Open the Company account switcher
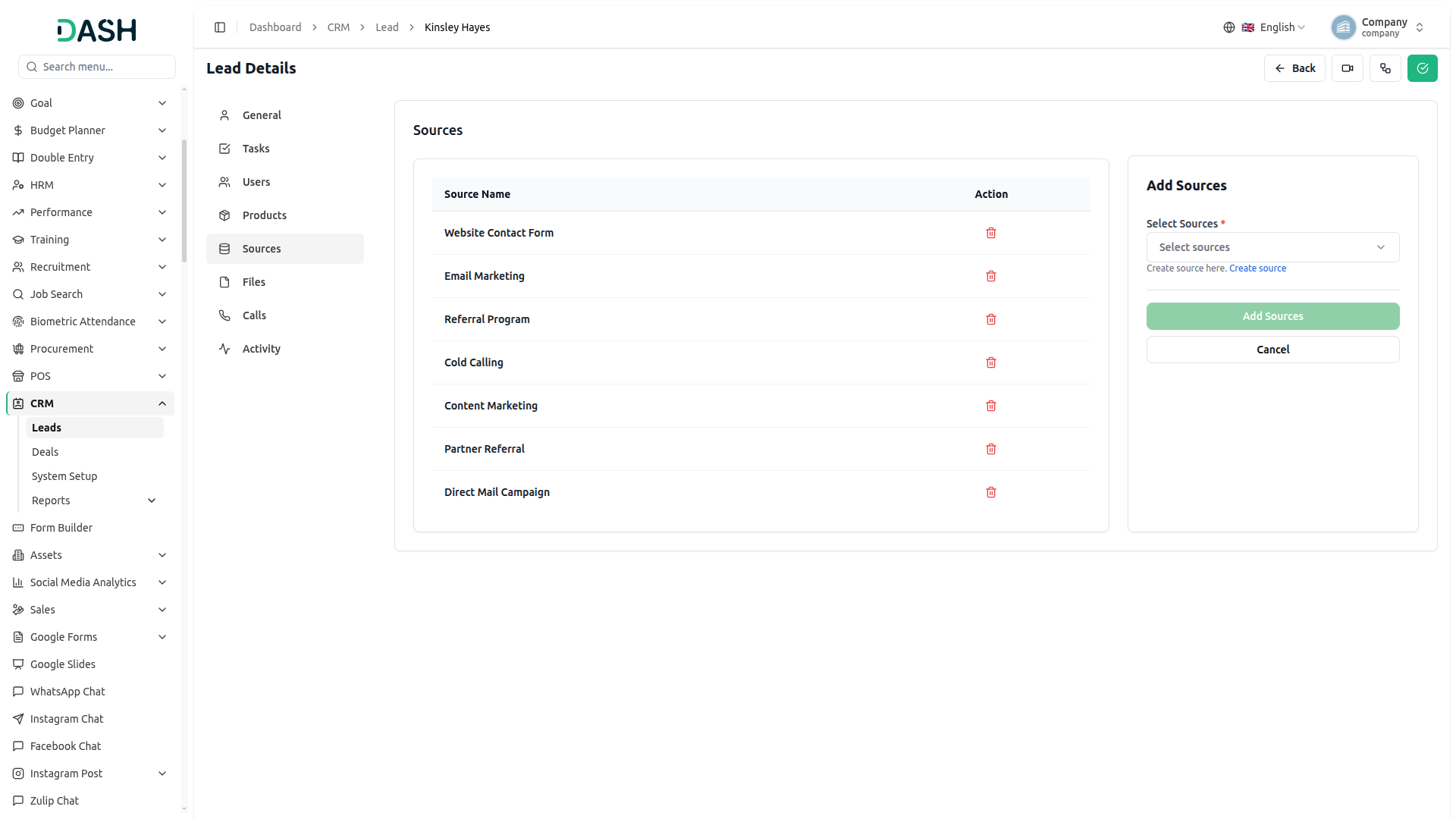Image resolution: width=1456 pixels, height=819 pixels. (1378, 27)
